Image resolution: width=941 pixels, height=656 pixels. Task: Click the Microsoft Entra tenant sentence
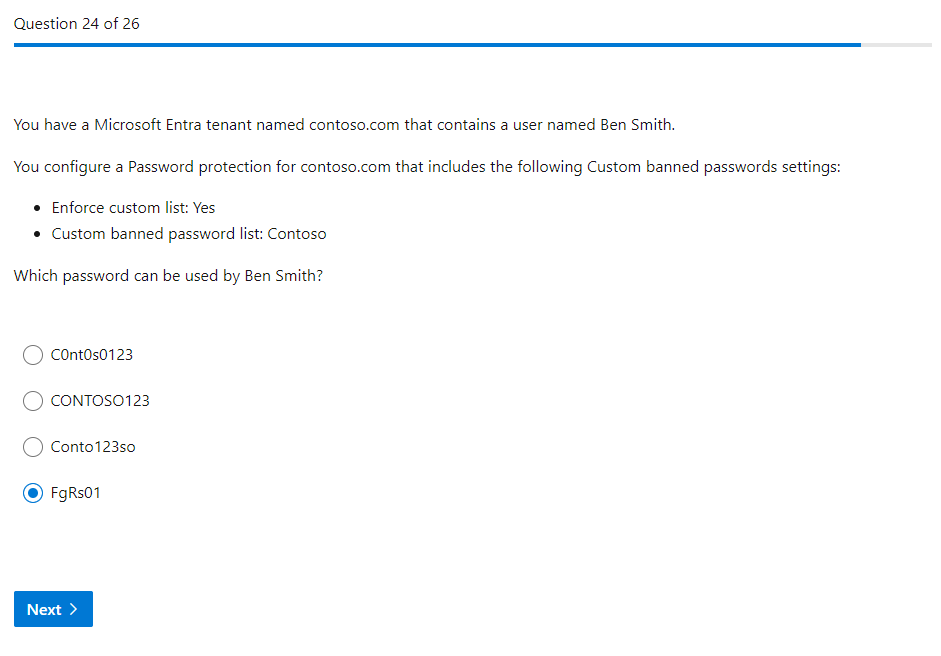point(345,125)
